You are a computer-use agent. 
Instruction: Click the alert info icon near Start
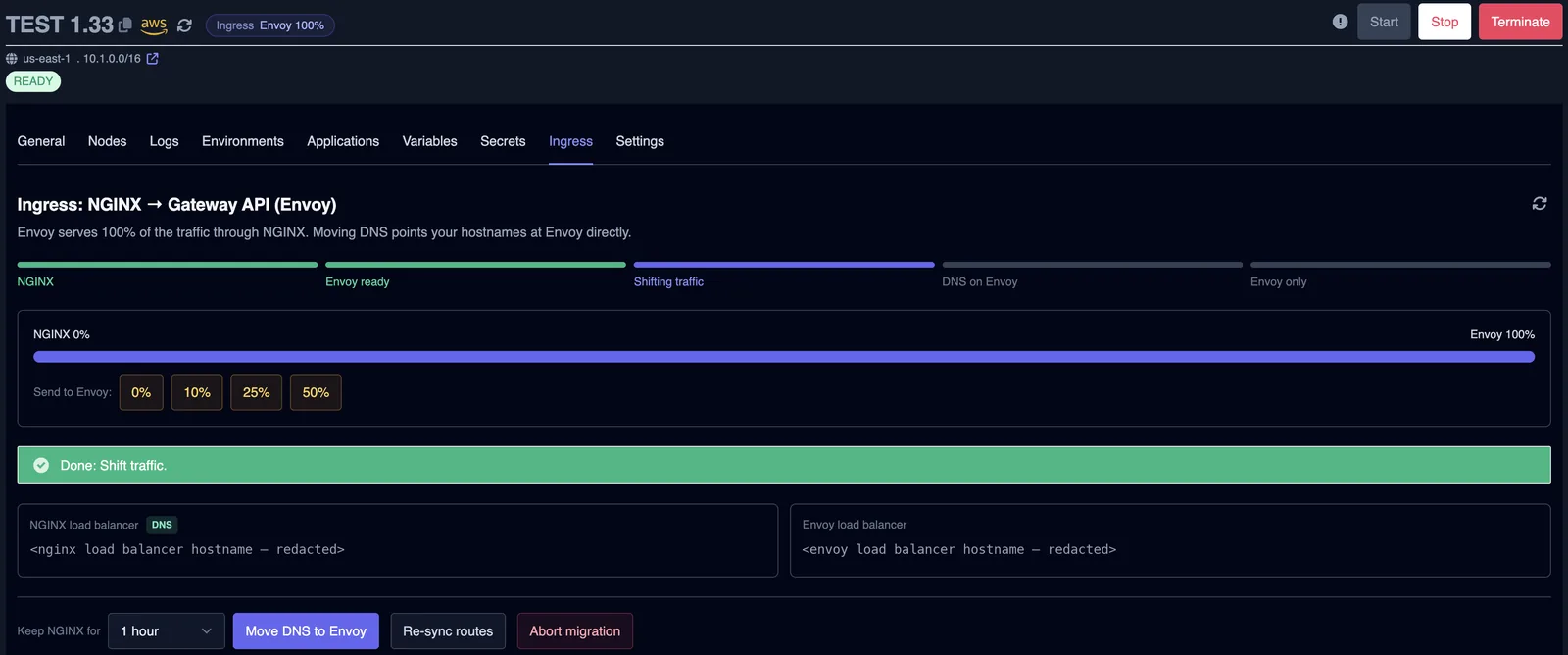[x=1340, y=22]
